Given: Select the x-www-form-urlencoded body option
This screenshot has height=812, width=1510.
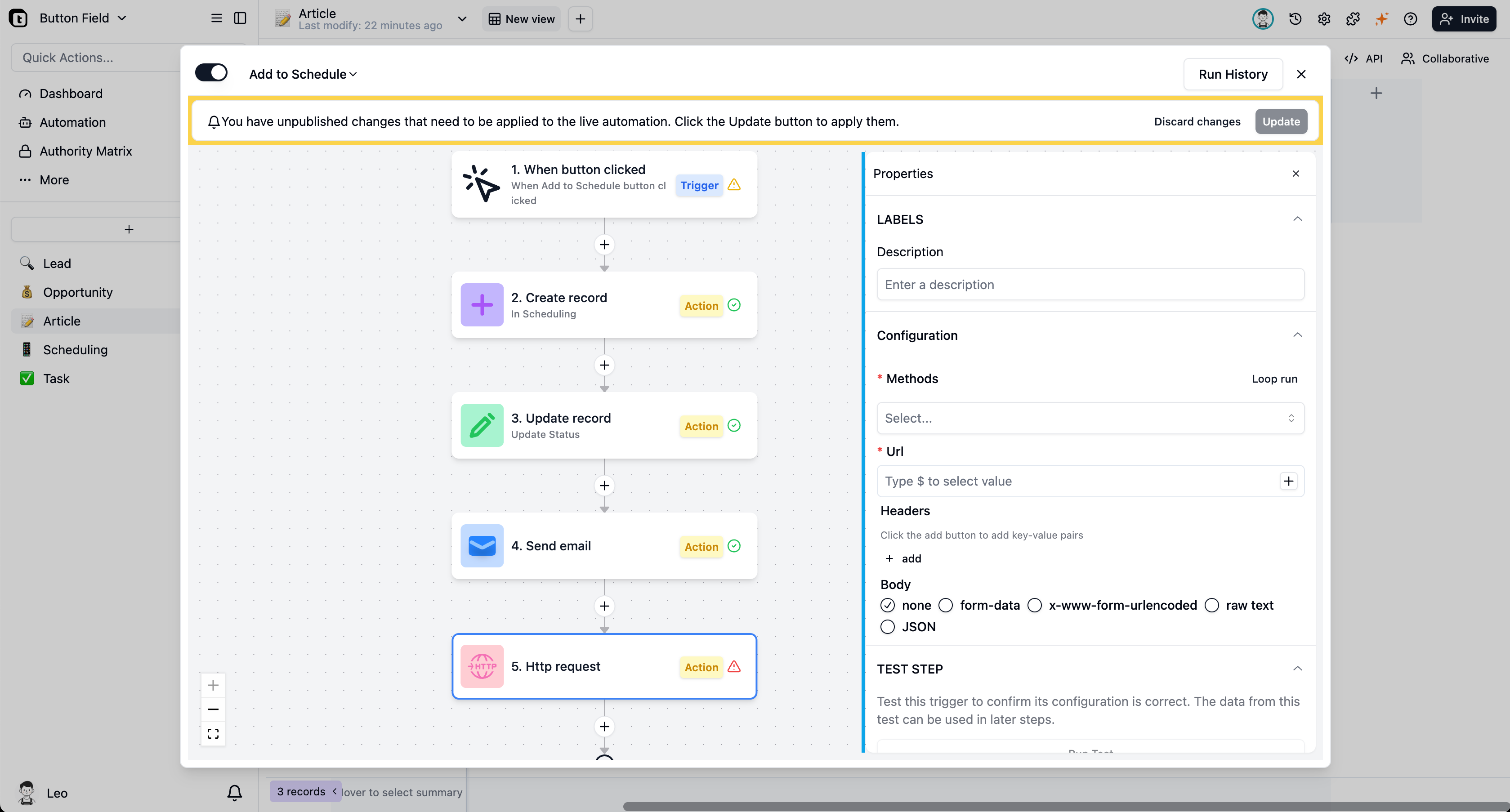Looking at the screenshot, I should [1035, 605].
